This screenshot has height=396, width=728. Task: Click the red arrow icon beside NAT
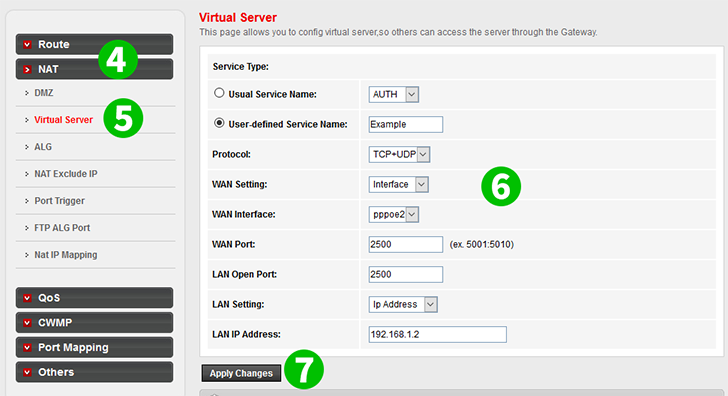[27, 69]
